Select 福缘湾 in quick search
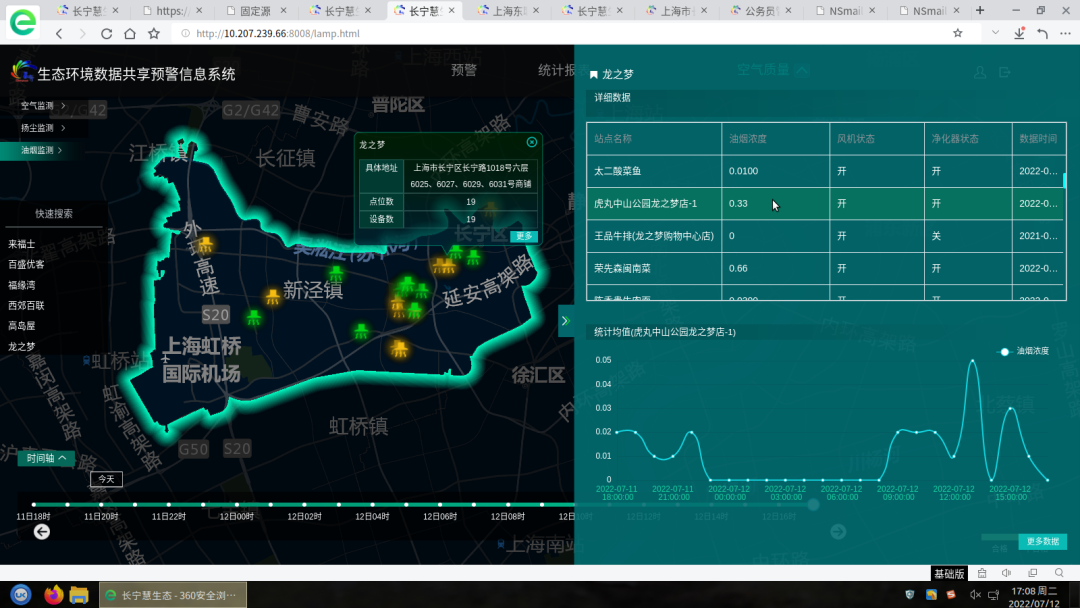Image resolution: width=1080 pixels, height=608 pixels. click(21, 285)
